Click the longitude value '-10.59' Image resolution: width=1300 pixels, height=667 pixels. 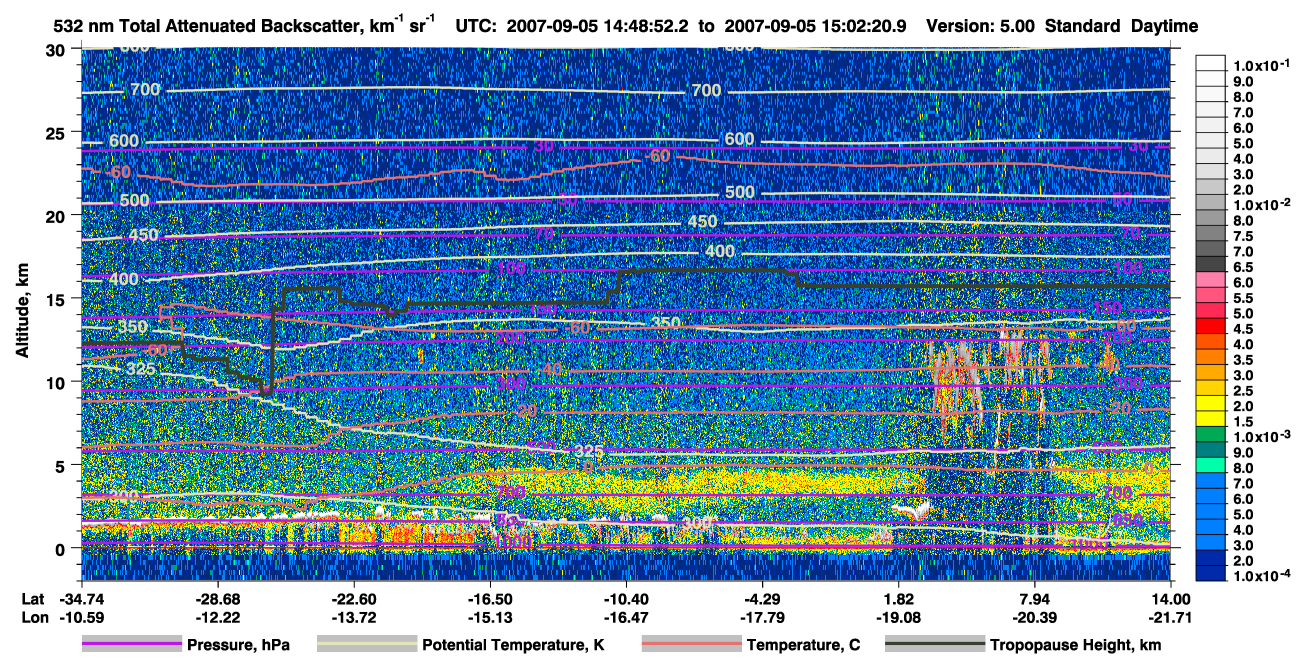point(81,617)
